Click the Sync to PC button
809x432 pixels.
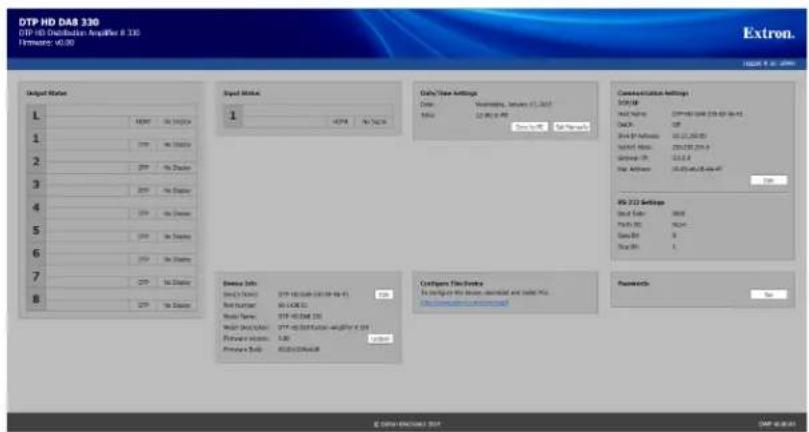coord(529,126)
